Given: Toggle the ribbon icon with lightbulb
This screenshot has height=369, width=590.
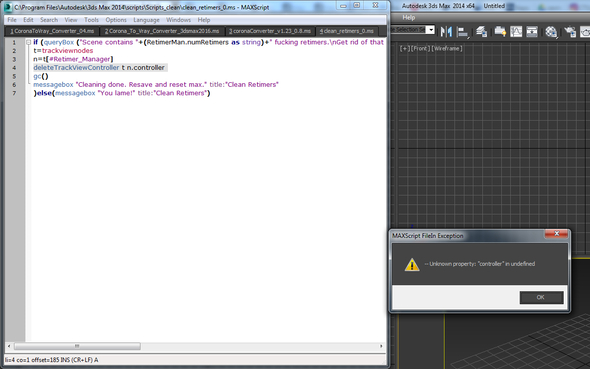Looking at the screenshot, I should (x=500, y=32).
